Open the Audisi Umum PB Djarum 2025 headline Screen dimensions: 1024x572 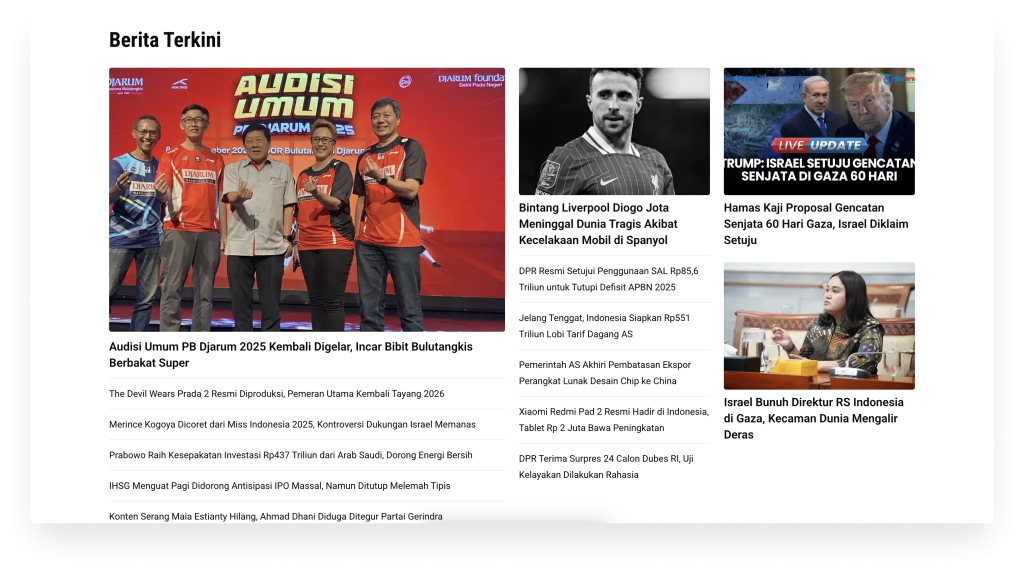(291, 355)
